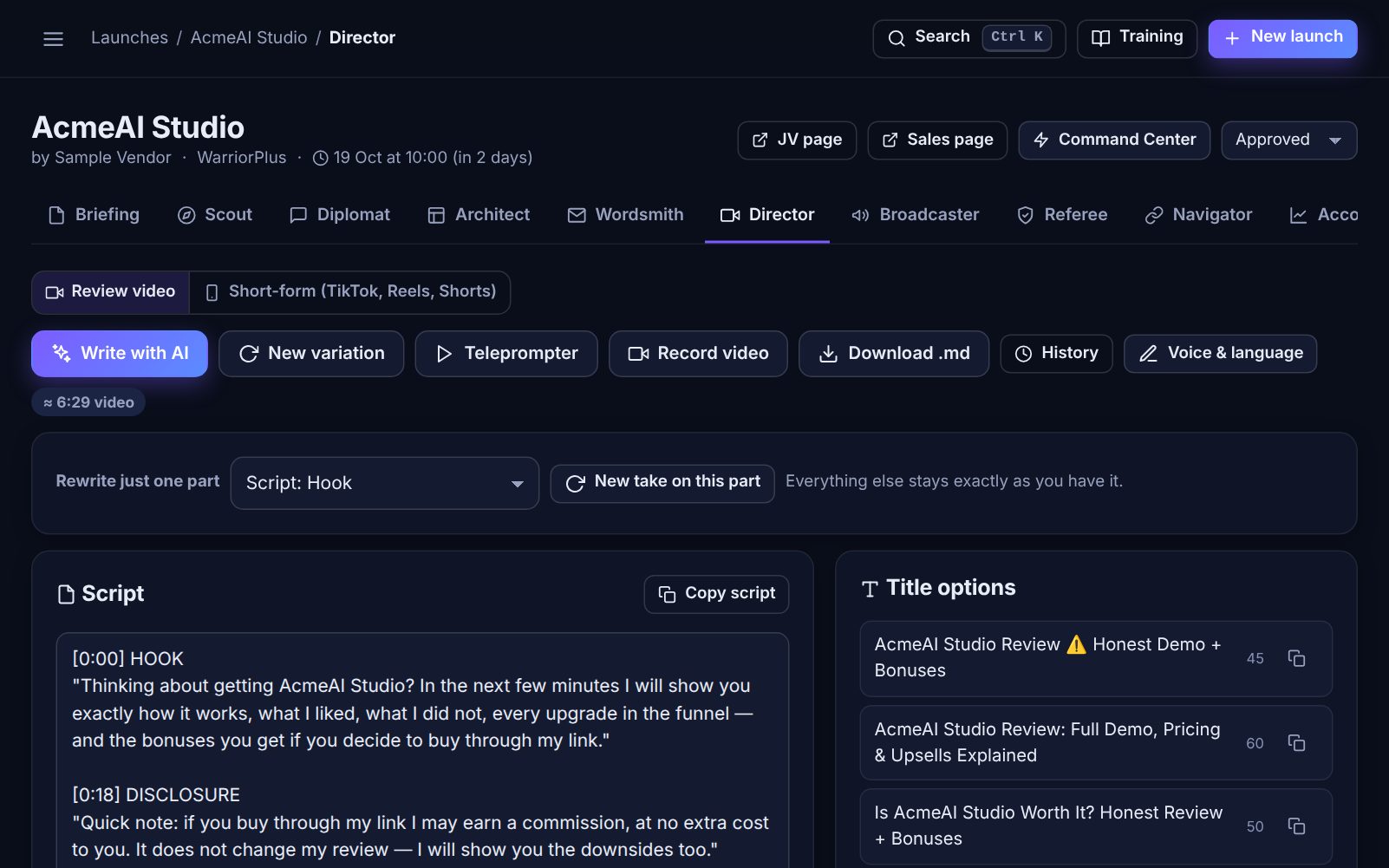Launch the Teleprompter

point(506,354)
